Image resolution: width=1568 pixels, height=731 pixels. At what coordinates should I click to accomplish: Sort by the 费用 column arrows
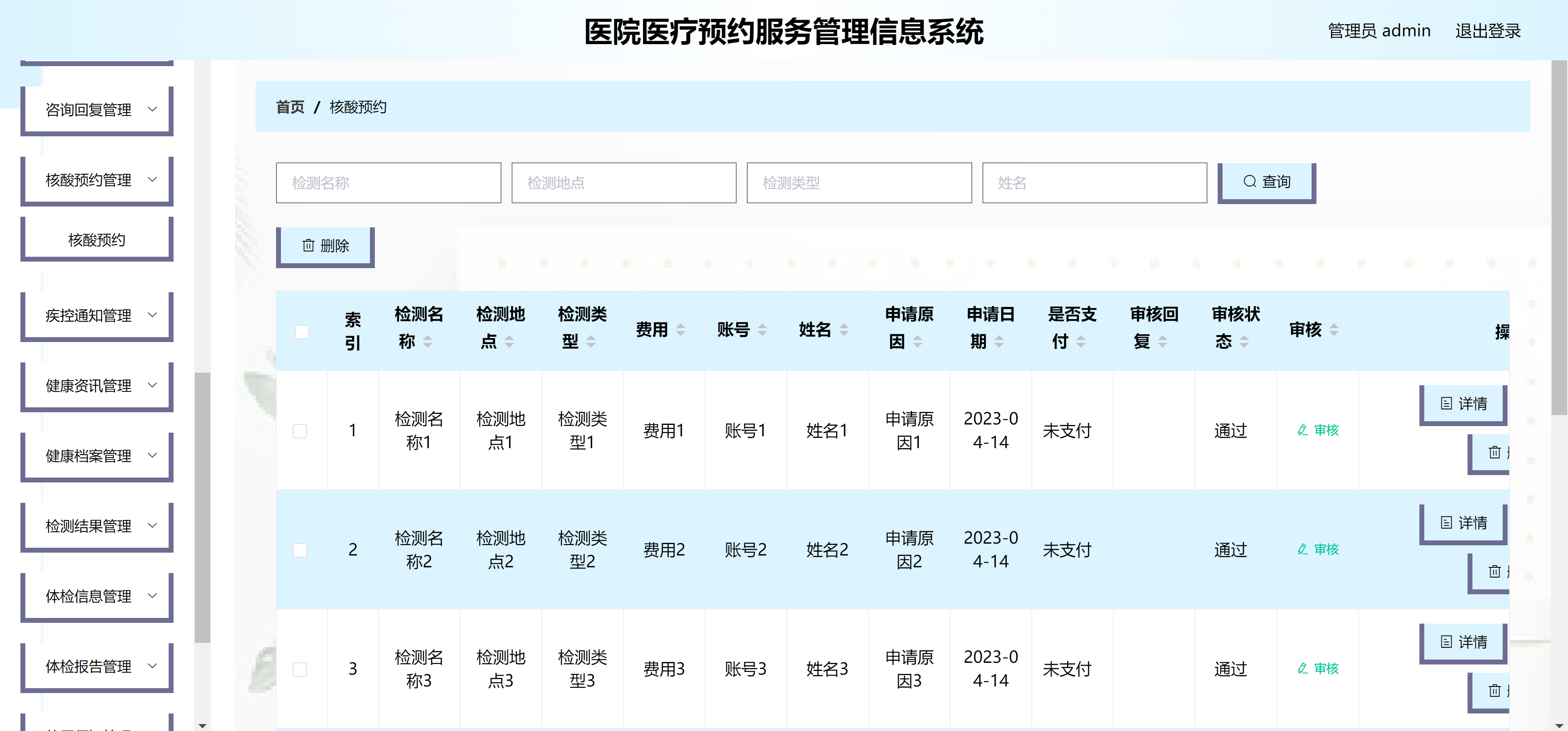681,330
